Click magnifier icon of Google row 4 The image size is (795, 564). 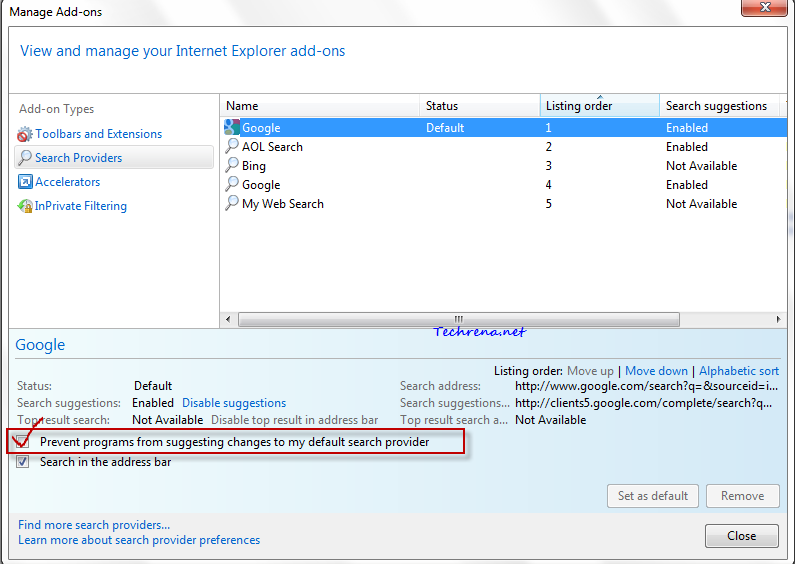point(232,184)
